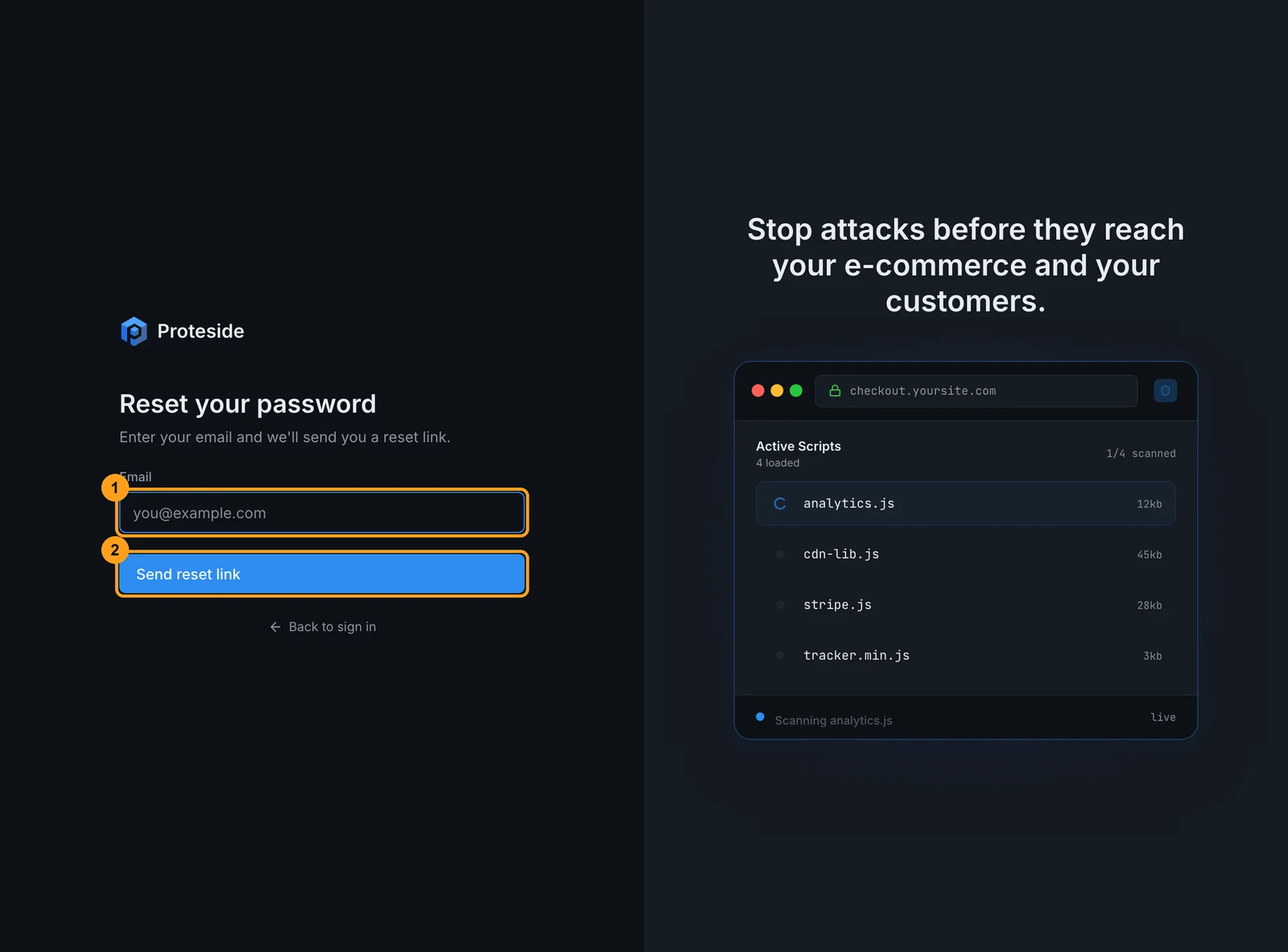Image resolution: width=1288 pixels, height=952 pixels.
Task: Click the status dot beside stripe.js
Action: point(779,604)
